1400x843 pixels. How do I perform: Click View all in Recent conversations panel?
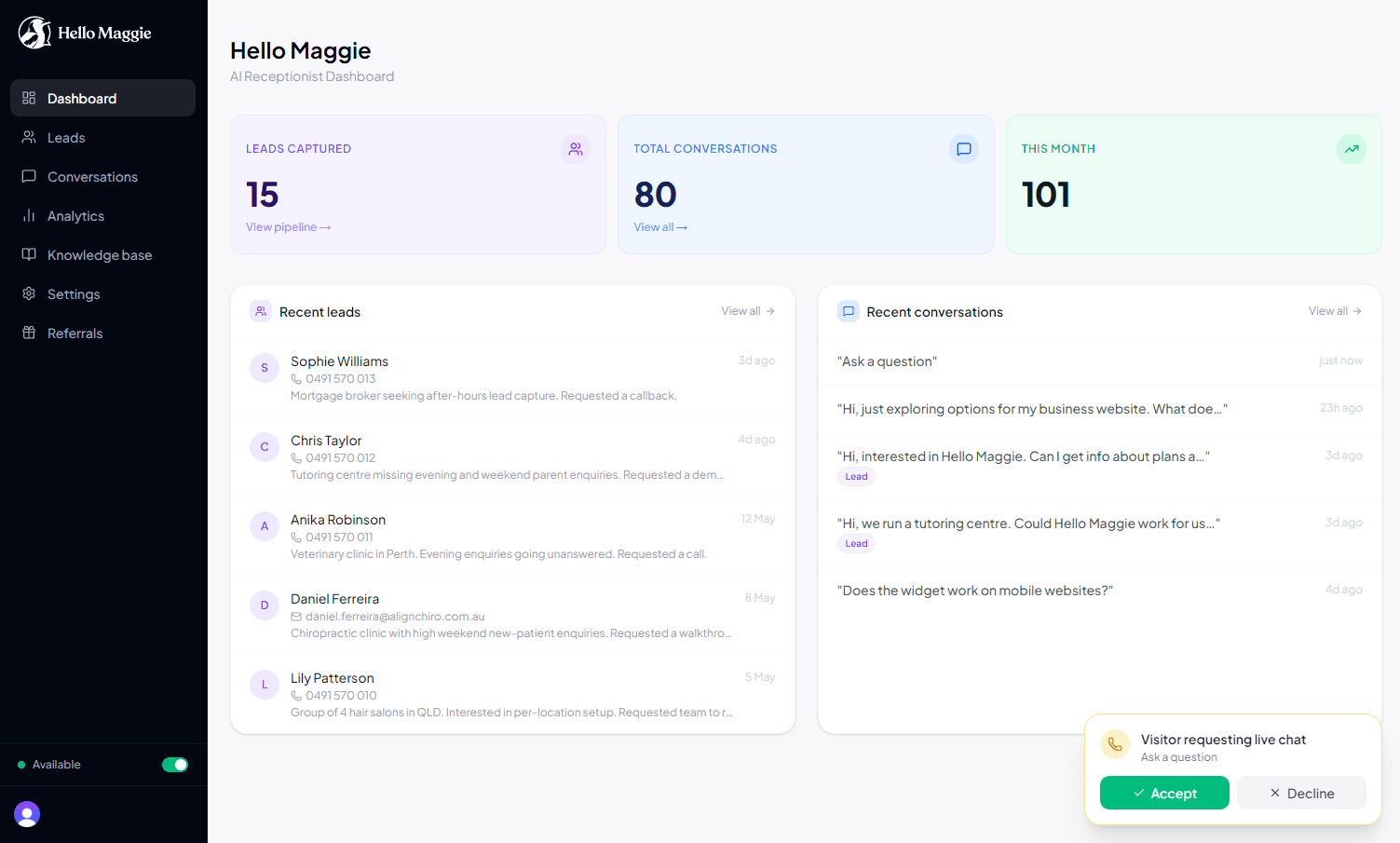coord(1335,311)
